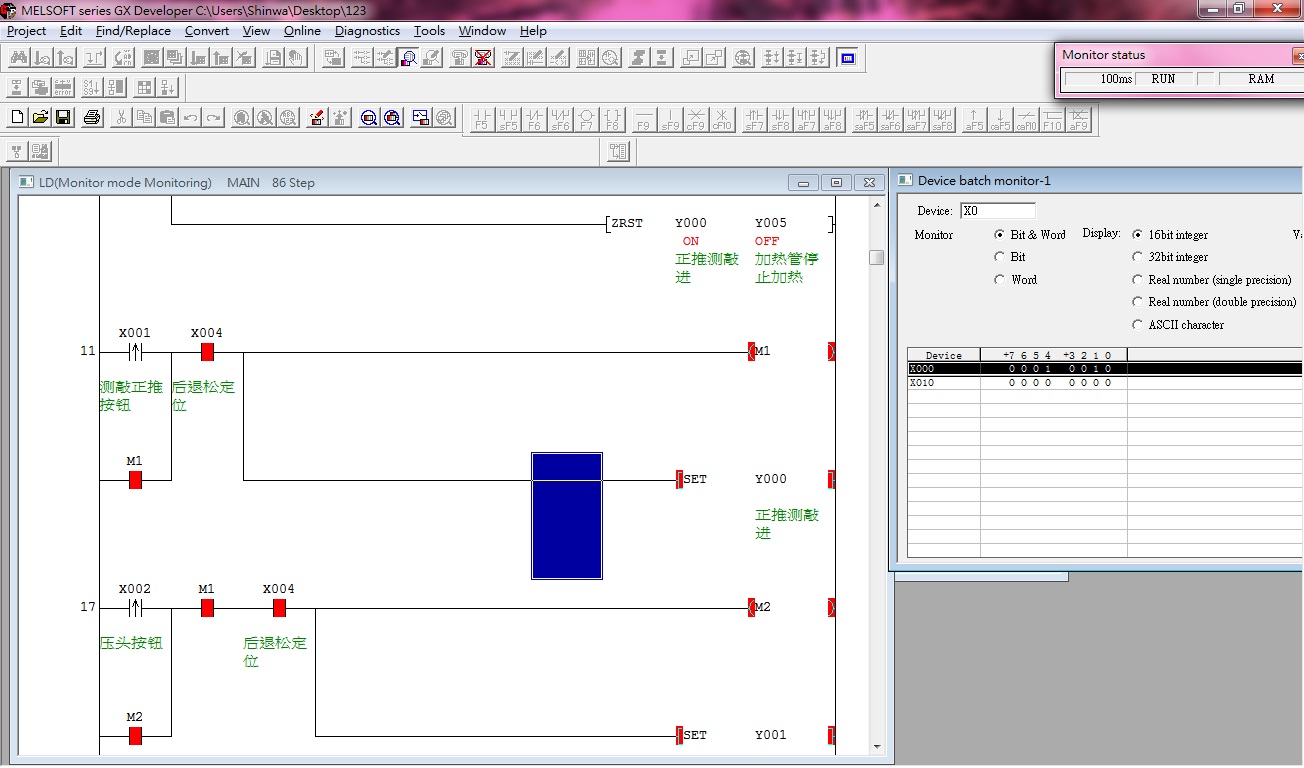Click the Print icon
1304x768 pixels.
coord(92,118)
